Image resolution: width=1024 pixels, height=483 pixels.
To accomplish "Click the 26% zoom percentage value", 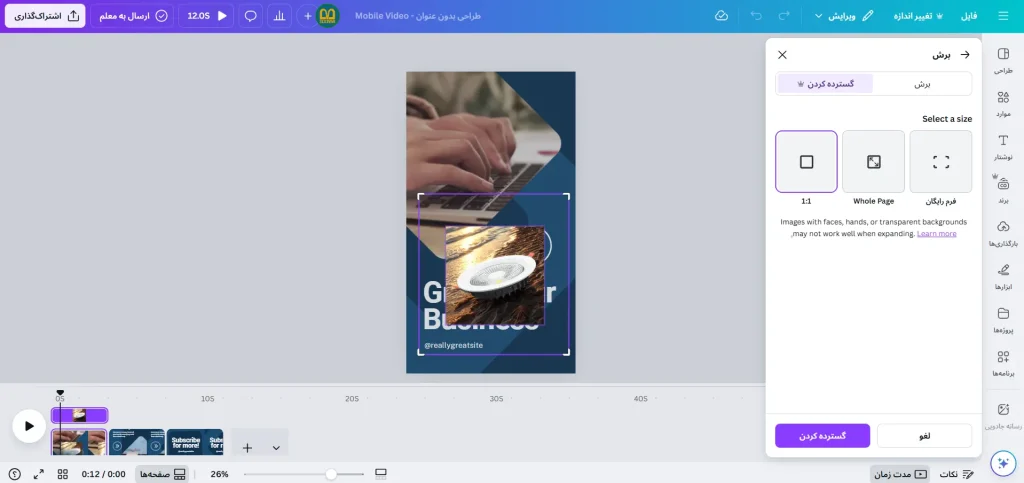I will [219, 474].
